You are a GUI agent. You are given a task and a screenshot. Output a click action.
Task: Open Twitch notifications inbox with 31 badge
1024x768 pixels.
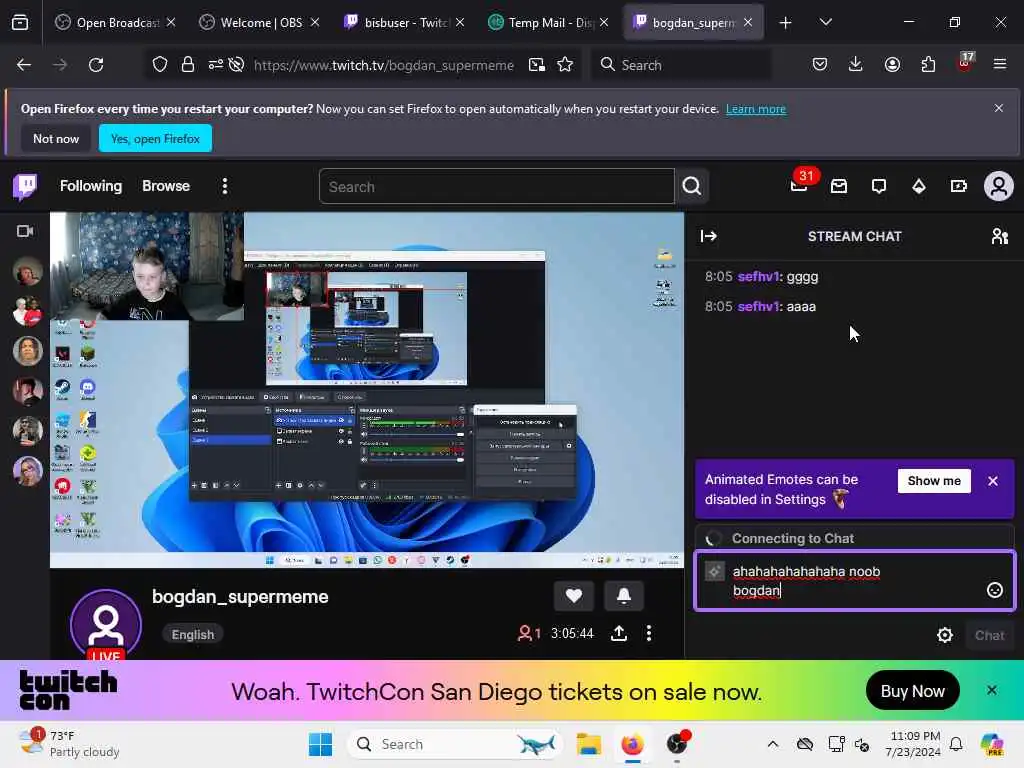[799, 186]
